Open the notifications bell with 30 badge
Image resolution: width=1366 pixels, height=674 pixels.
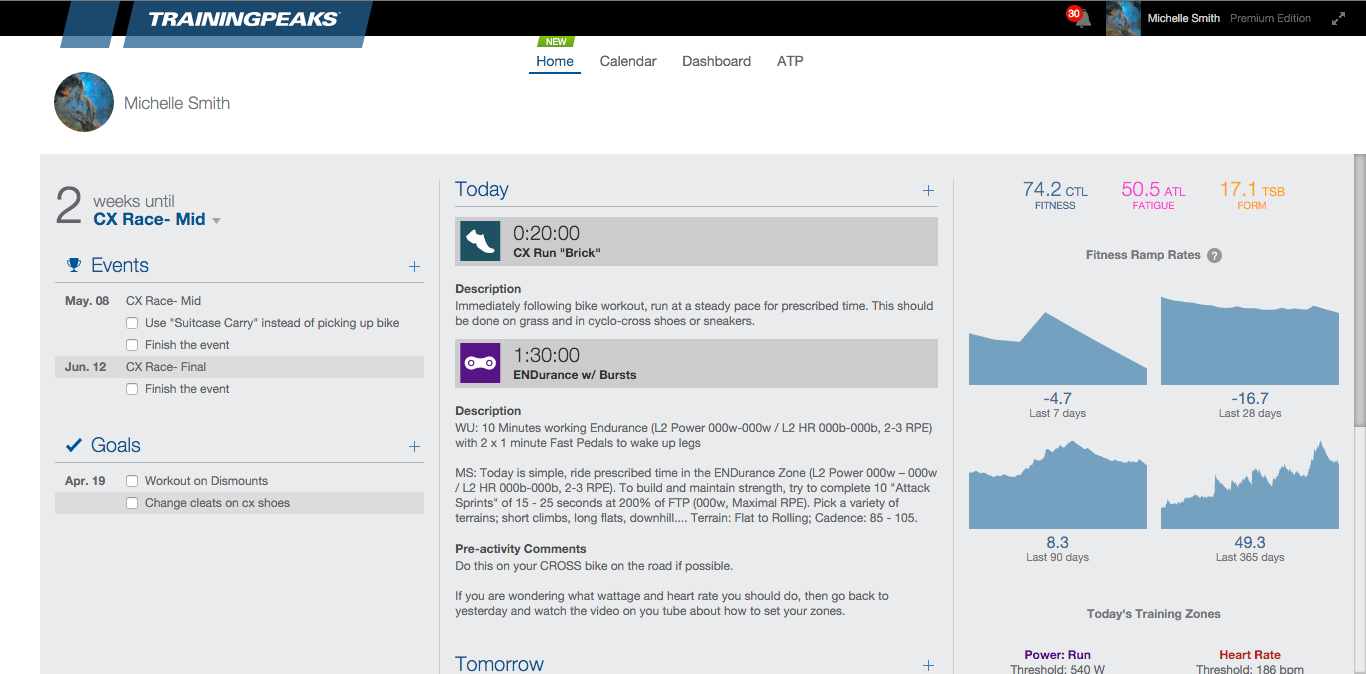pos(1080,17)
